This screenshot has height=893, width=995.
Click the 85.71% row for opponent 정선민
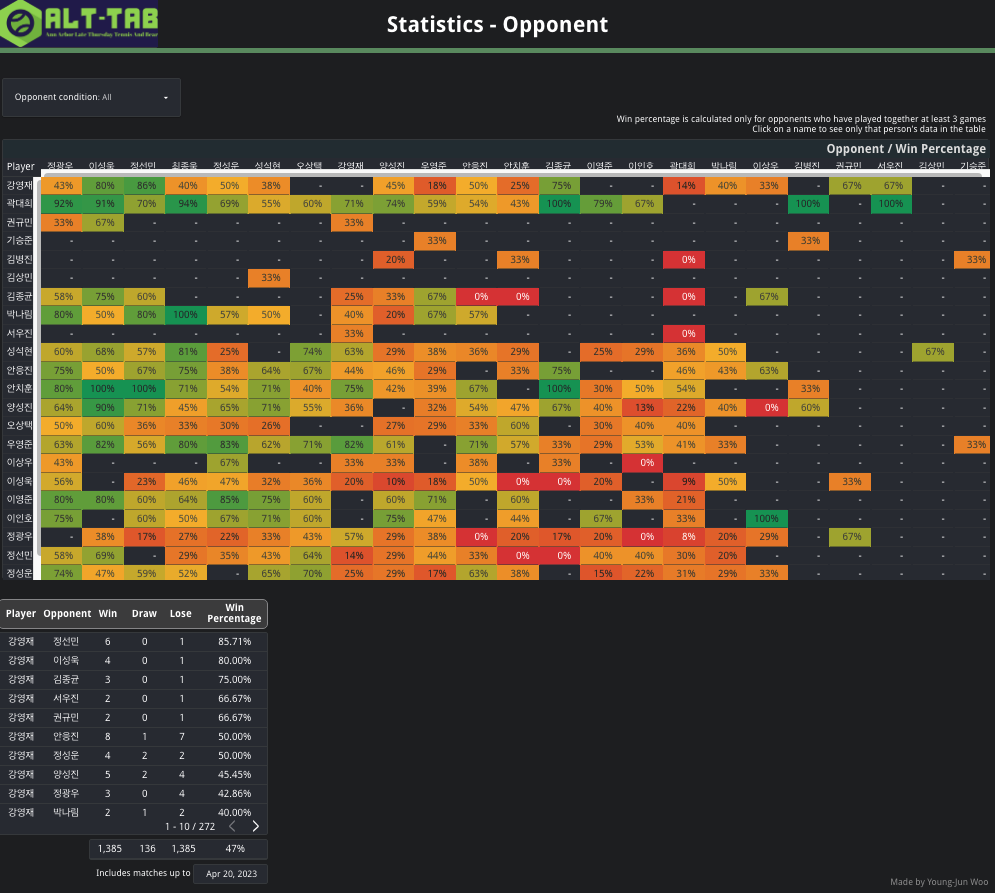tap(234, 641)
